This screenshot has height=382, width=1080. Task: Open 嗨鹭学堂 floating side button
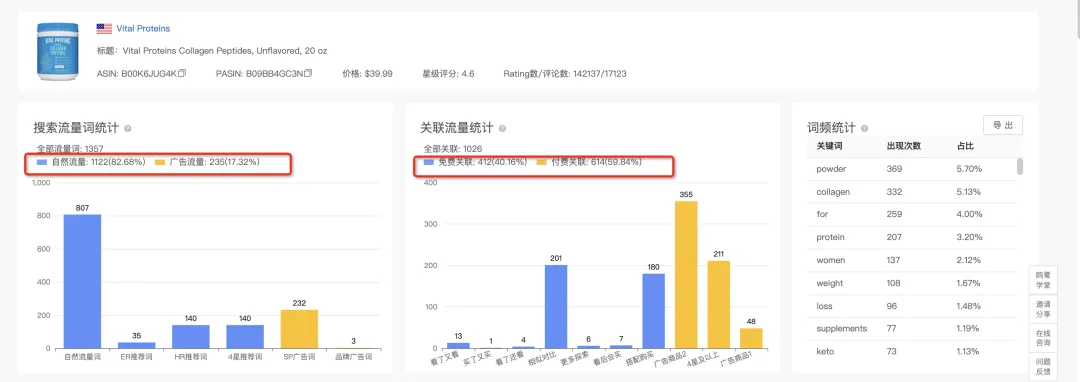click(x=1043, y=279)
